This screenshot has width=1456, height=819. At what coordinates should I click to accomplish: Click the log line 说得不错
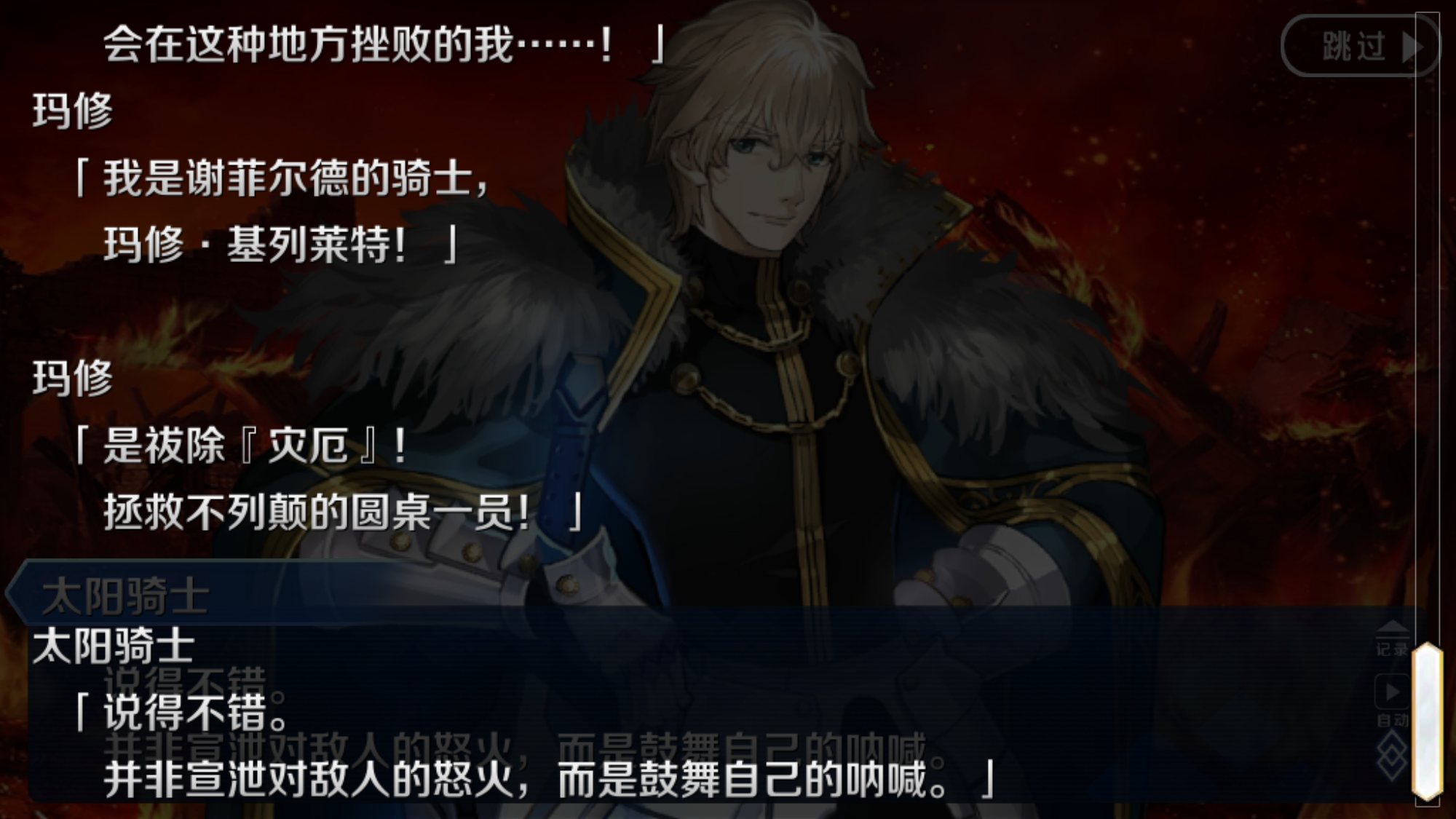pyautogui.click(x=182, y=711)
